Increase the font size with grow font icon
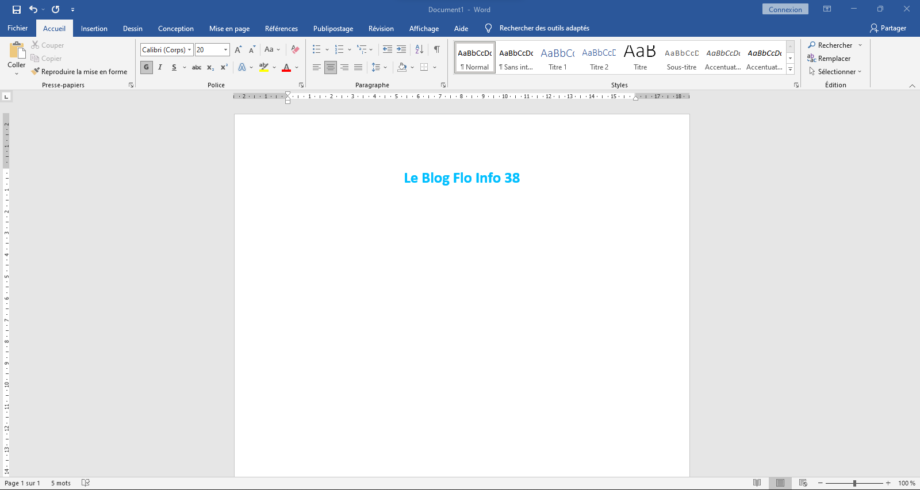The width and height of the screenshot is (920, 490). [238, 50]
